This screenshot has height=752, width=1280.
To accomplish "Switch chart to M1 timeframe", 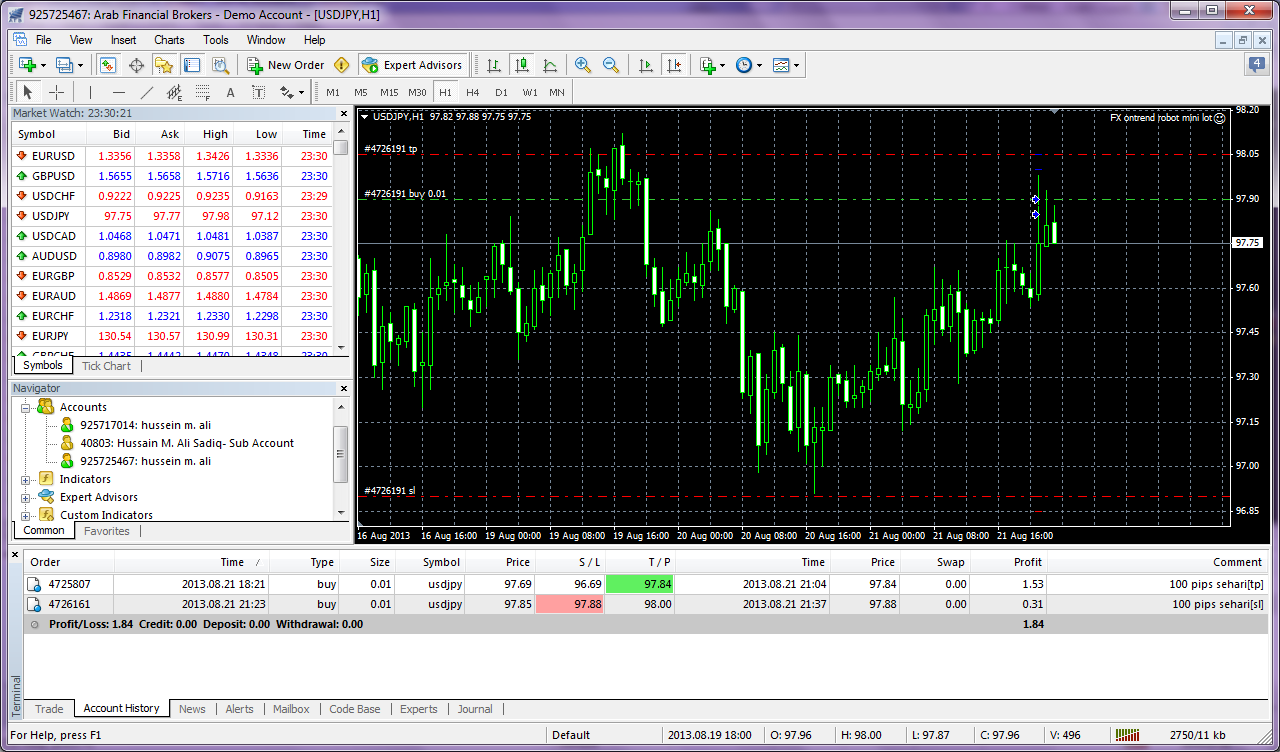I will coord(333,92).
